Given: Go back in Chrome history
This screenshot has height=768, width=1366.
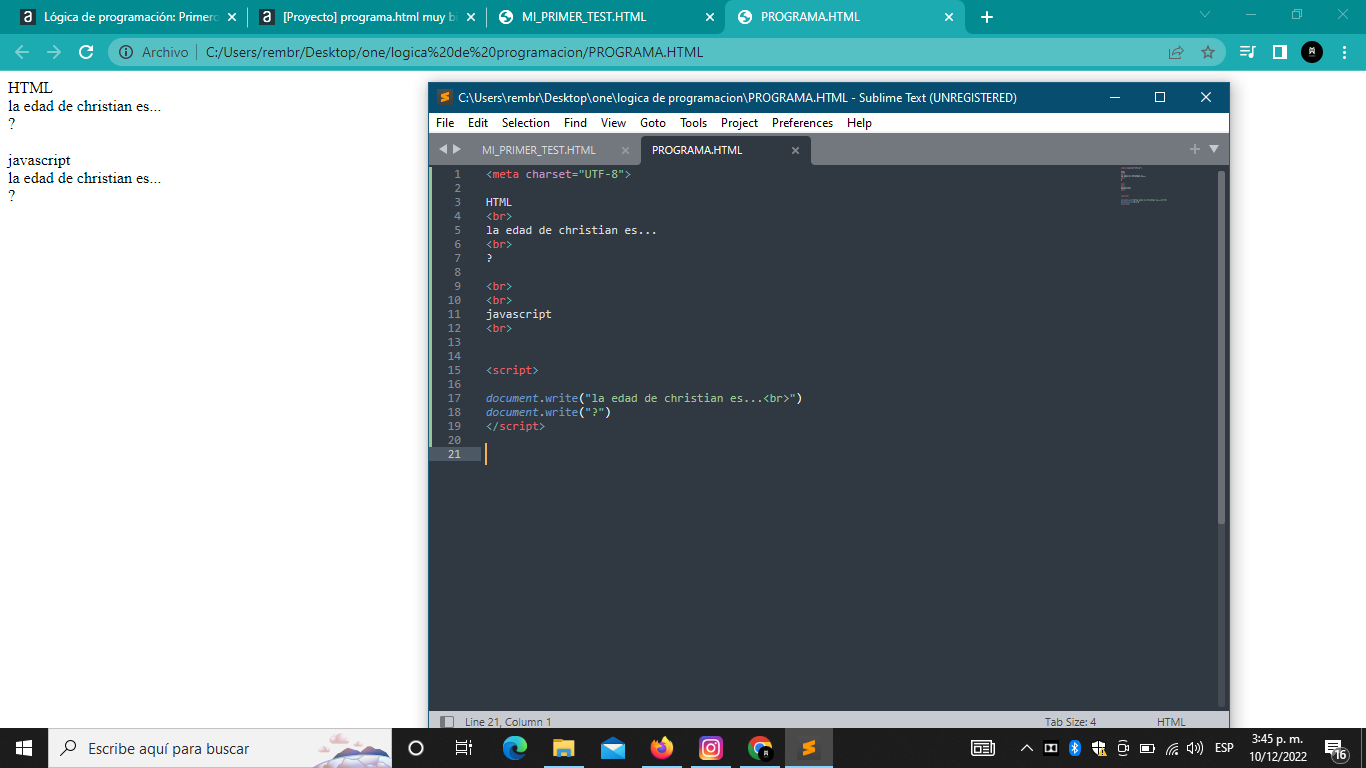Looking at the screenshot, I should click(x=22, y=52).
